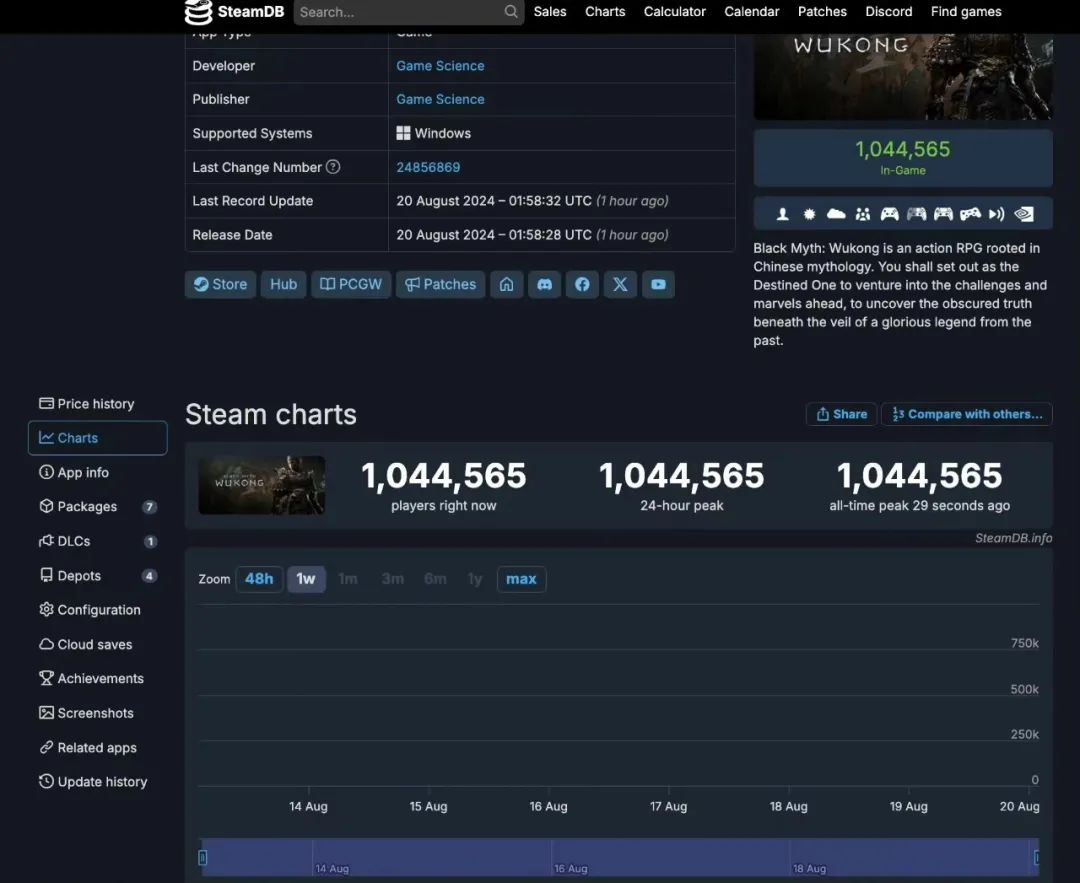Click the SteamDB search input field

(400, 12)
